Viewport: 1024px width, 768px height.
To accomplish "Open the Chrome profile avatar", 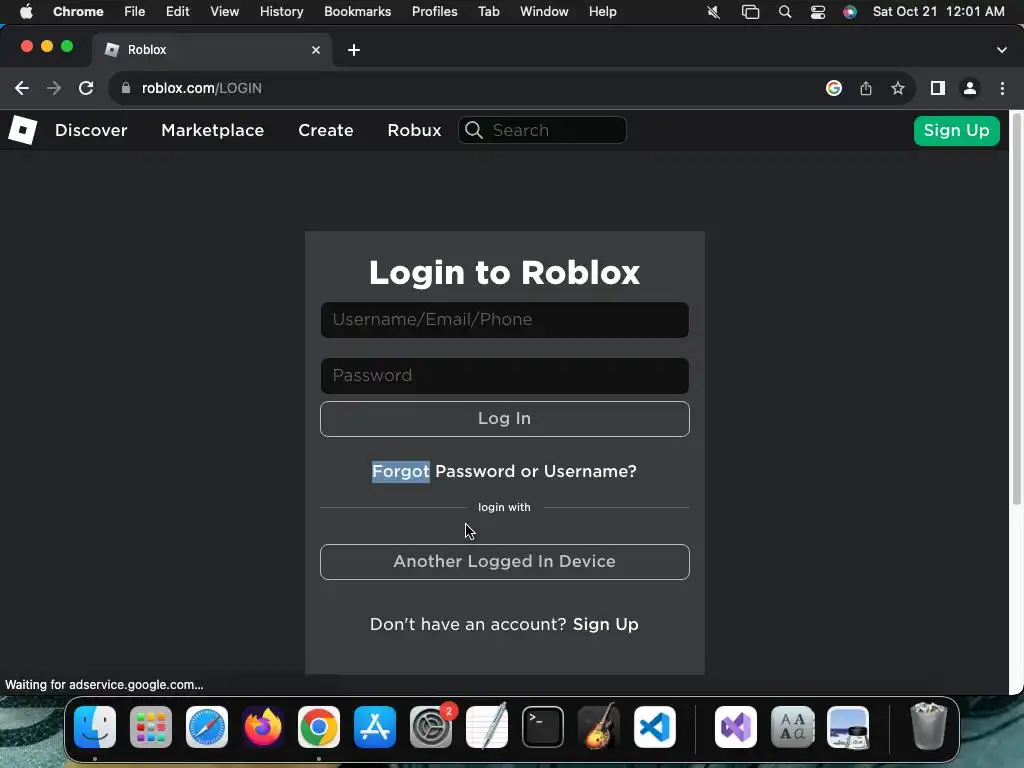I will (970, 88).
